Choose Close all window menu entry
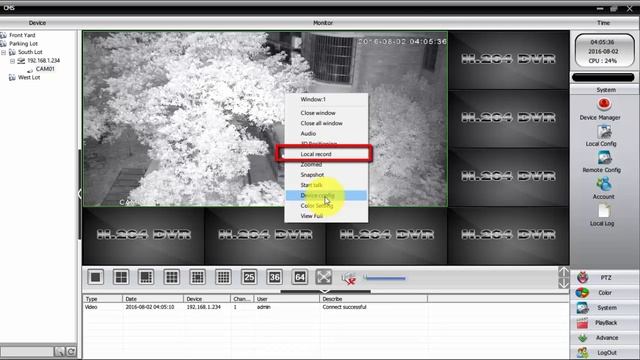The height and width of the screenshot is (360, 640). coord(326,123)
